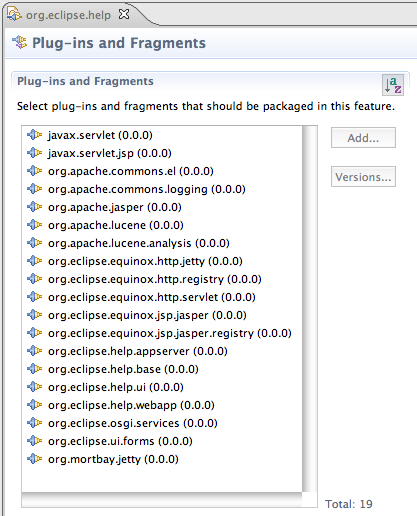Click the Total: 19 count label
The width and height of the screenshot is (417, 516).
click(349, 504)
